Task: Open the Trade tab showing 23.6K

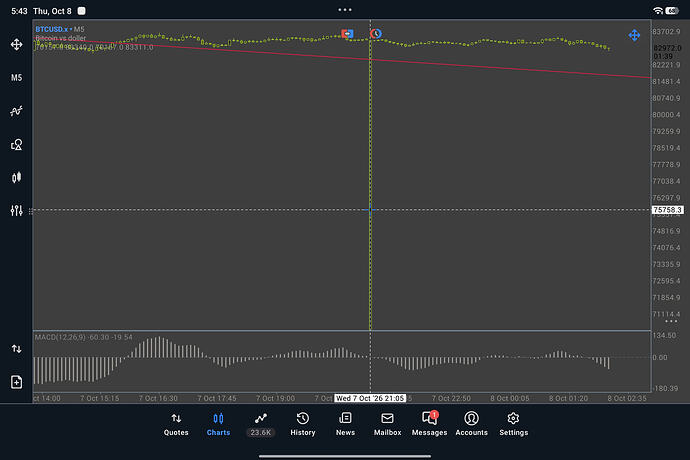Action: pyautogui.click(x=261, y=425)
